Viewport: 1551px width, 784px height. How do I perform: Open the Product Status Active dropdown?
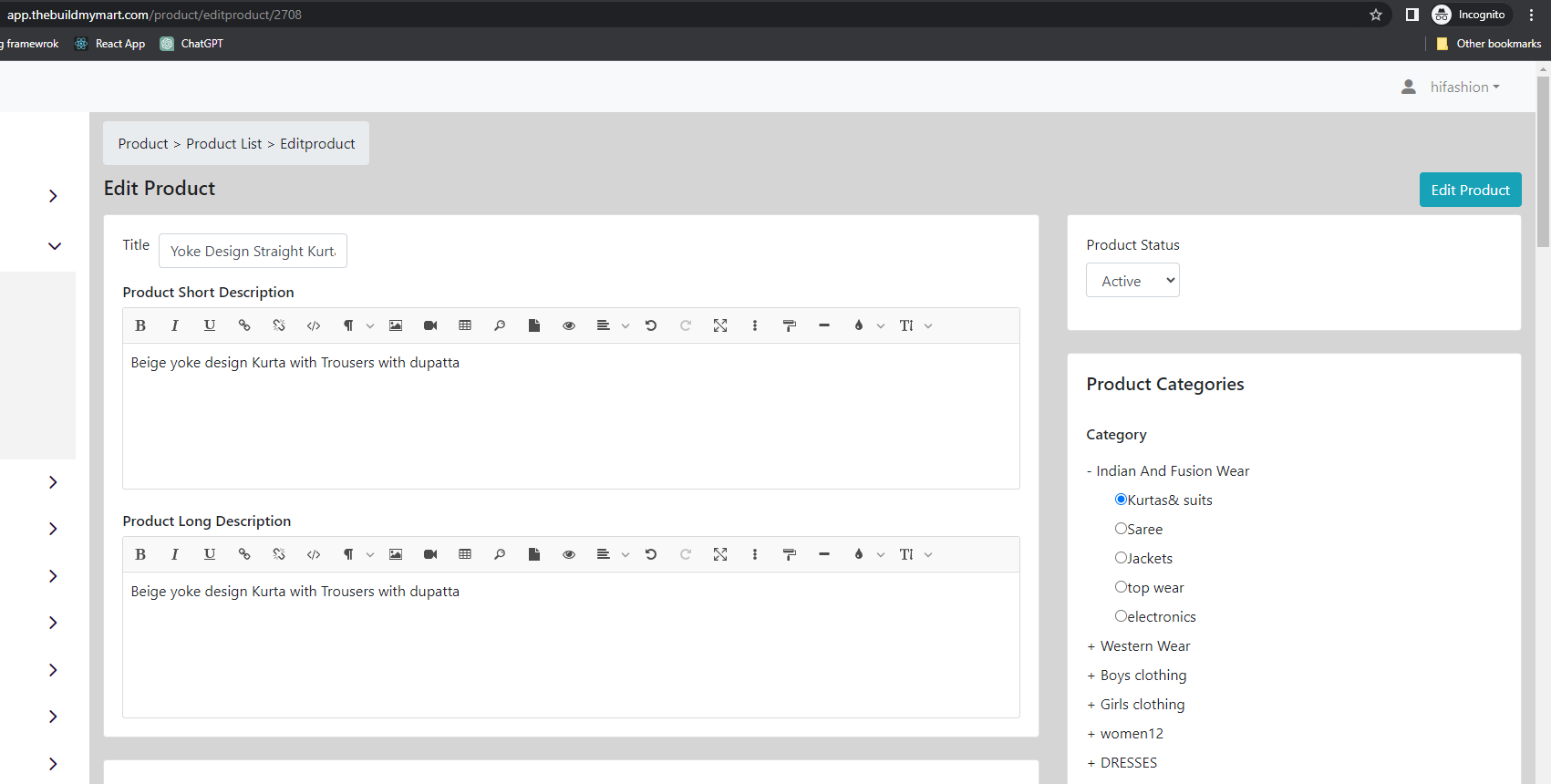(x=1132, y=281)
